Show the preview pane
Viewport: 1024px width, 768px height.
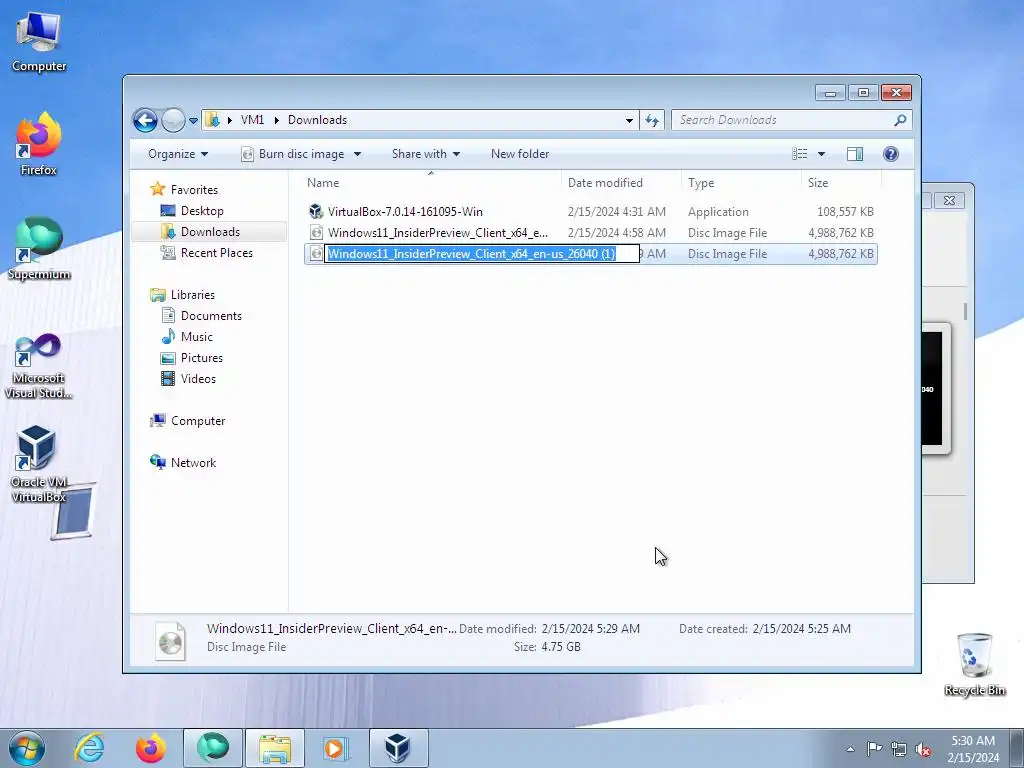(x=854, y=154)
